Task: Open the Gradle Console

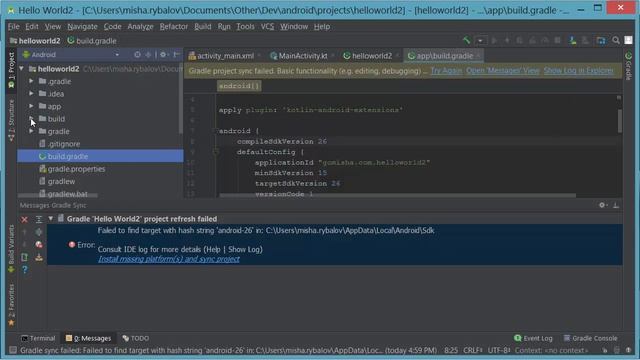Action: pyautogui.click(x=590, y=338)
